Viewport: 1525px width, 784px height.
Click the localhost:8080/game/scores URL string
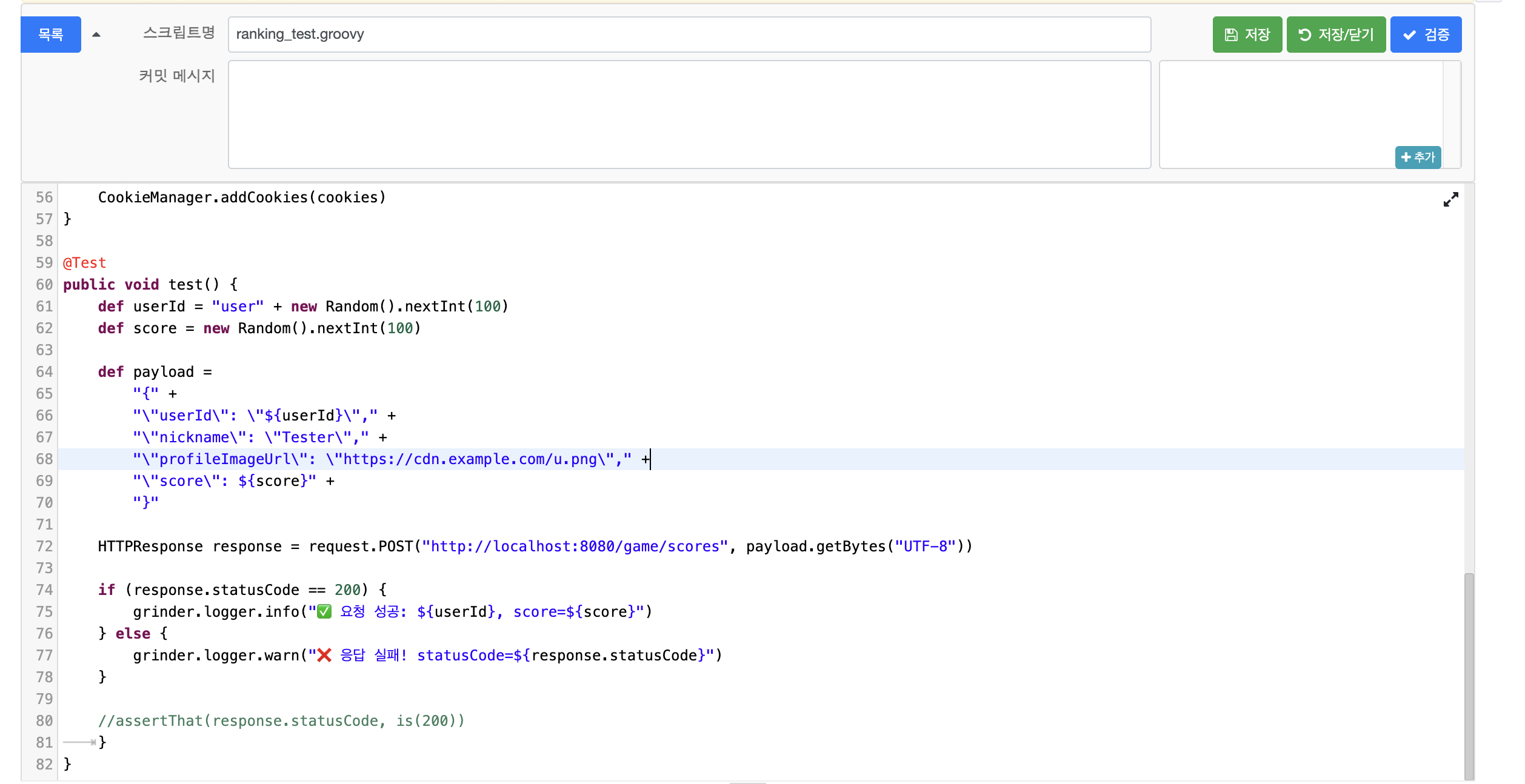[575, 546]
